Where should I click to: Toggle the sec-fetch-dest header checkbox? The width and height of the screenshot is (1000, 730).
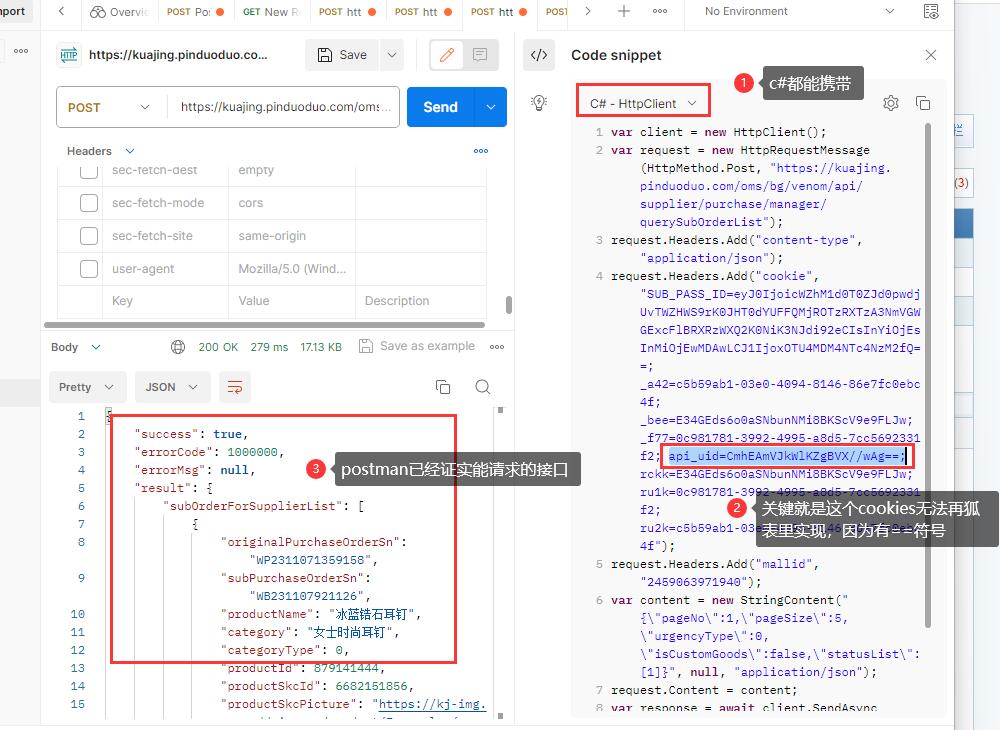(89, 171)
